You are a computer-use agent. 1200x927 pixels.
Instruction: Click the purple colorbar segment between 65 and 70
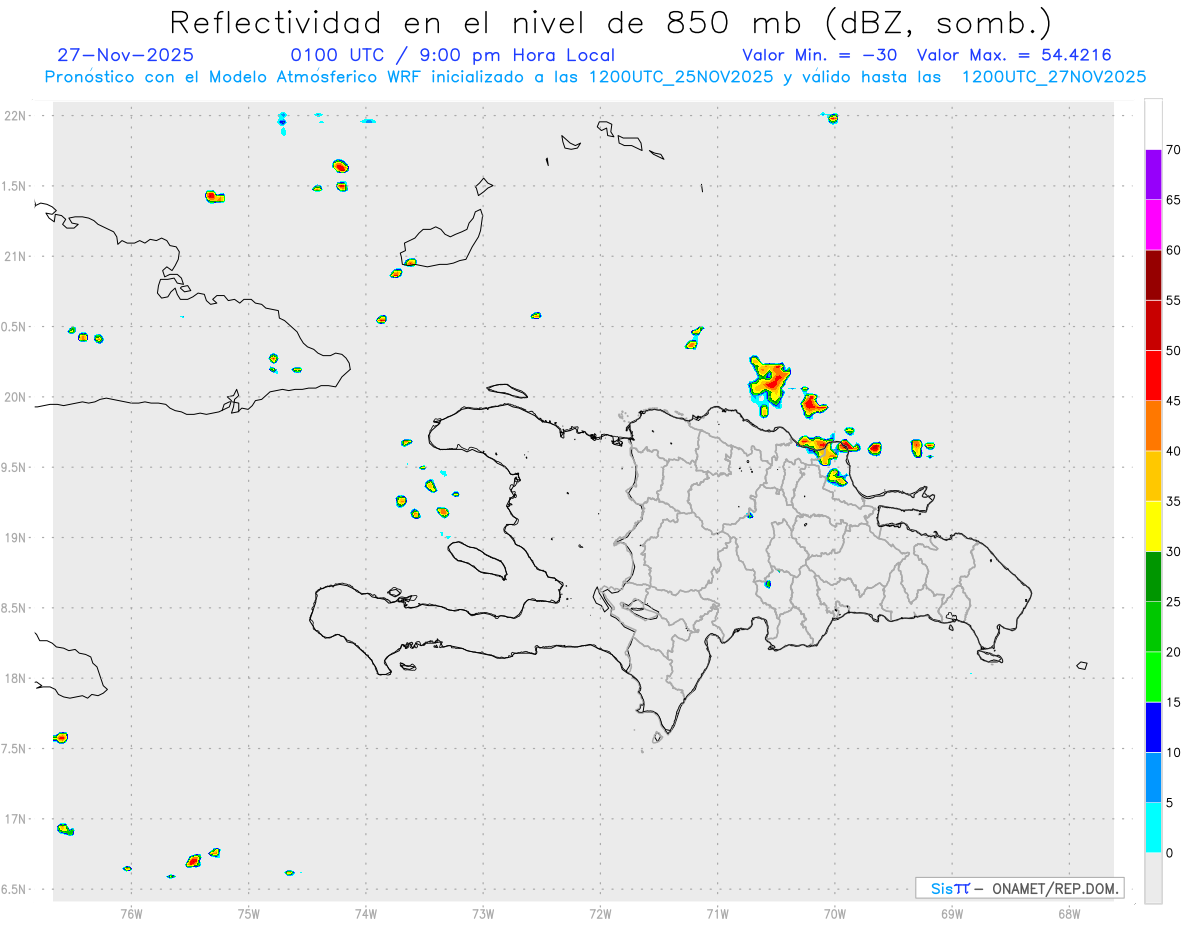(1153, 175)
